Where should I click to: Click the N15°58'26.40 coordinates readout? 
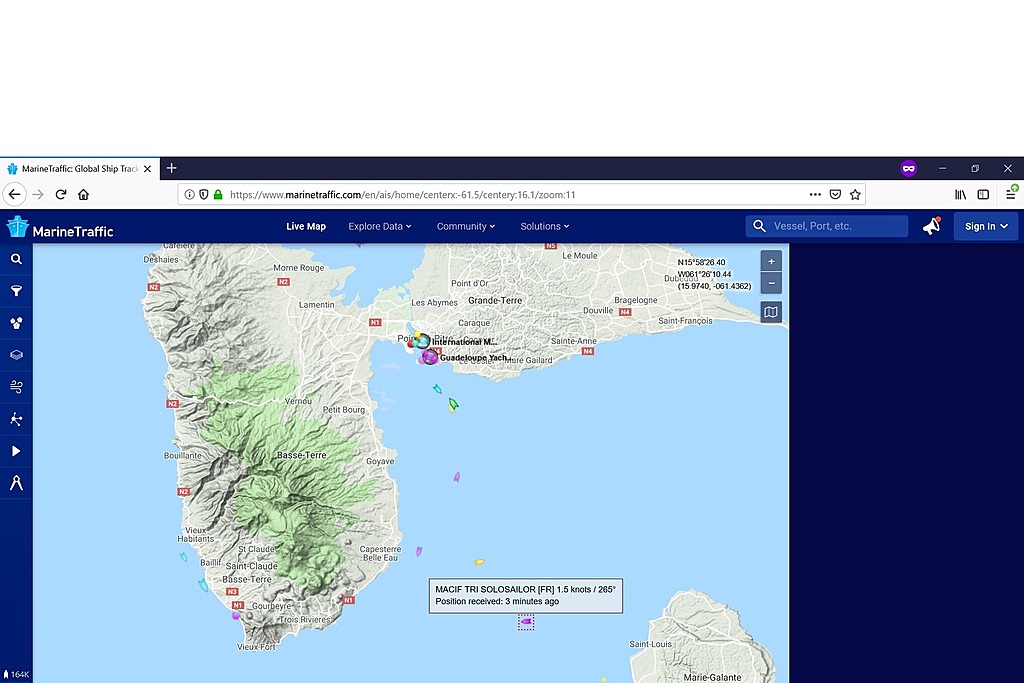(x=701, y=262)
